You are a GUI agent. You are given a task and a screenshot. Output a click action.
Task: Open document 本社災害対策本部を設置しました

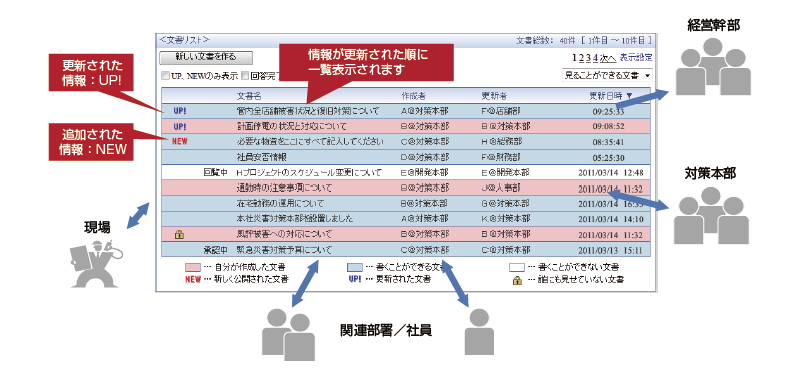(294, 219)
